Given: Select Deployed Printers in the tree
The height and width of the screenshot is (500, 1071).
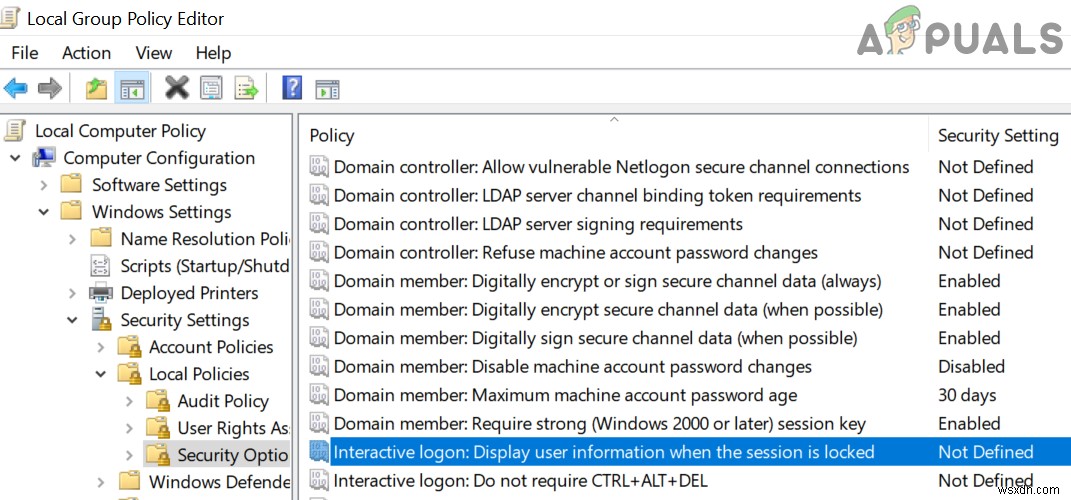Looking at the screenshot, I should point(189,293).
